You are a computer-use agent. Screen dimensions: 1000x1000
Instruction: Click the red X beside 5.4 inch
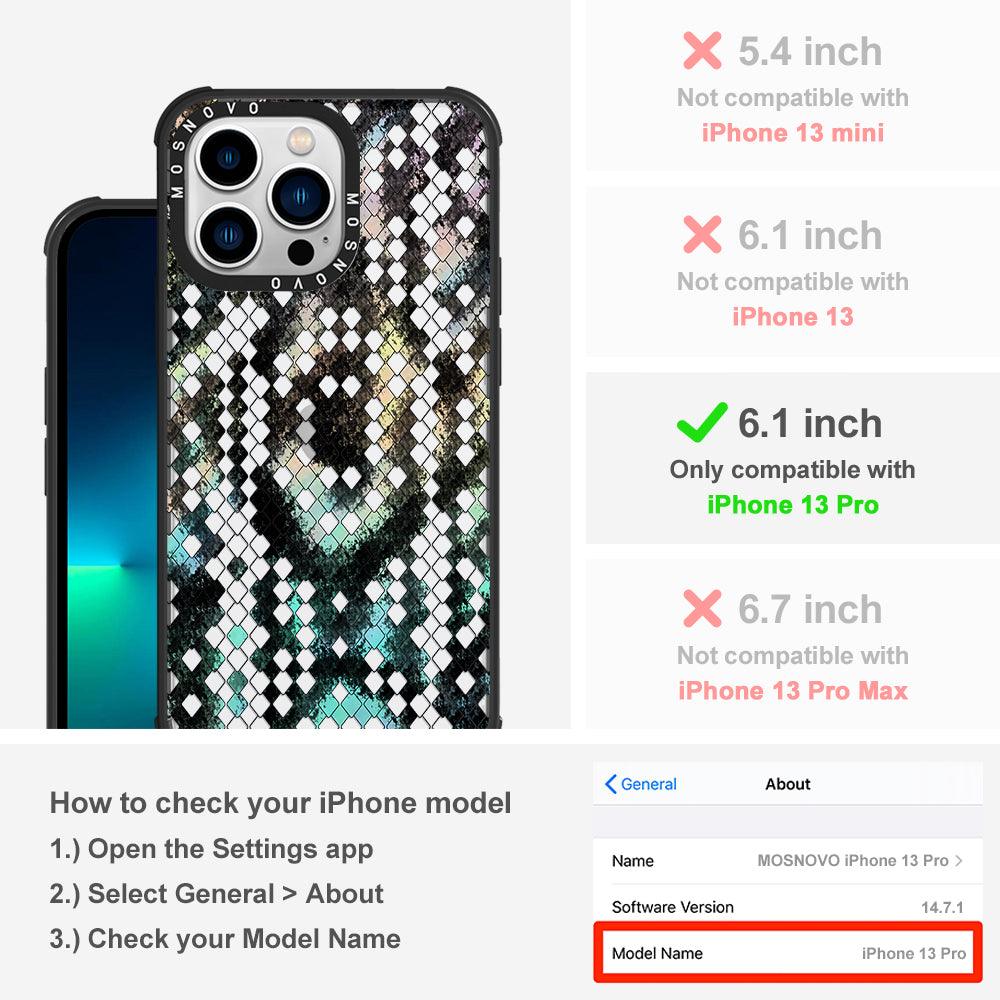[x=702, y=50]
